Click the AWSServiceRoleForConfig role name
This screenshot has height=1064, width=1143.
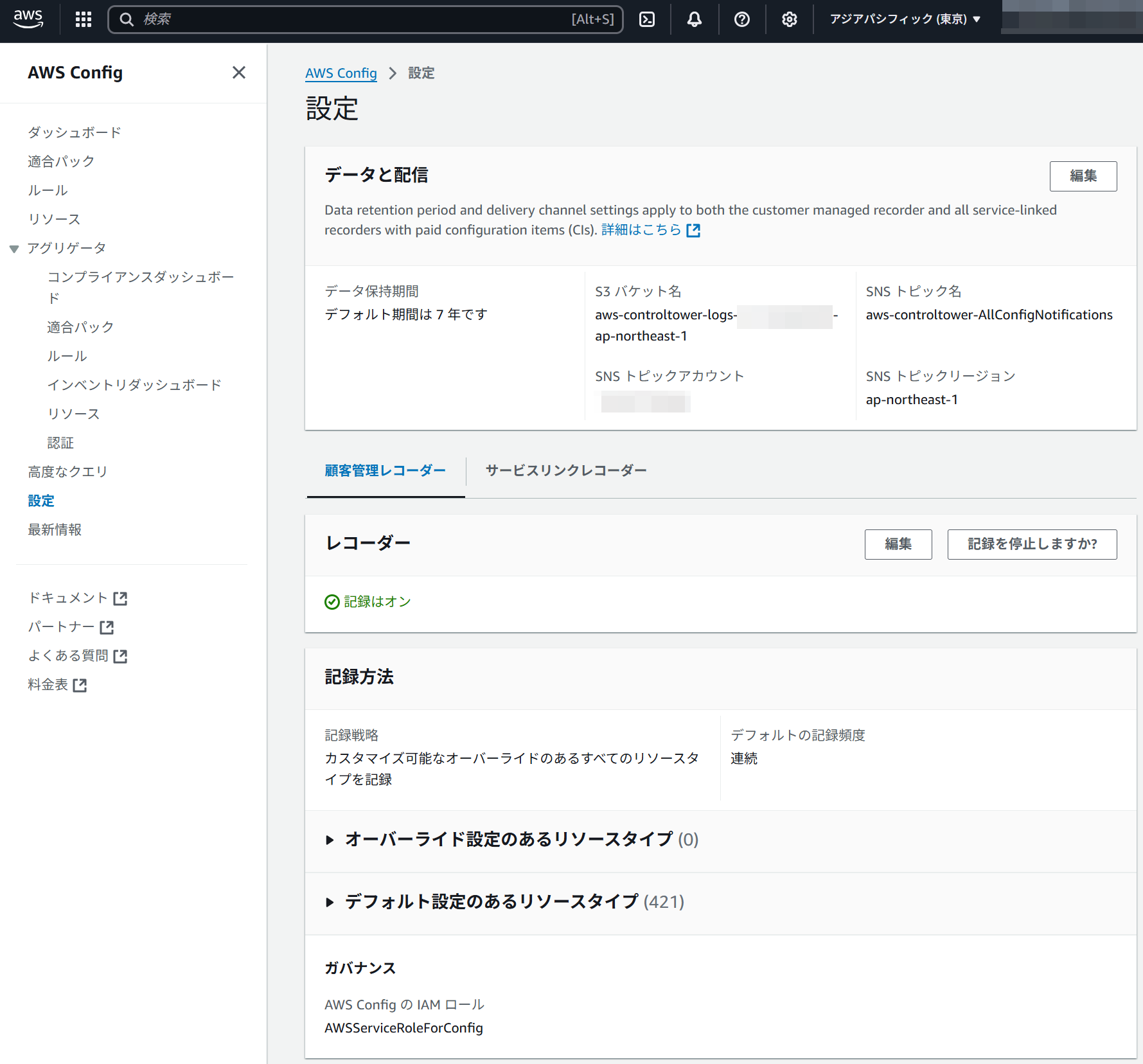[x=403, y=1028]
